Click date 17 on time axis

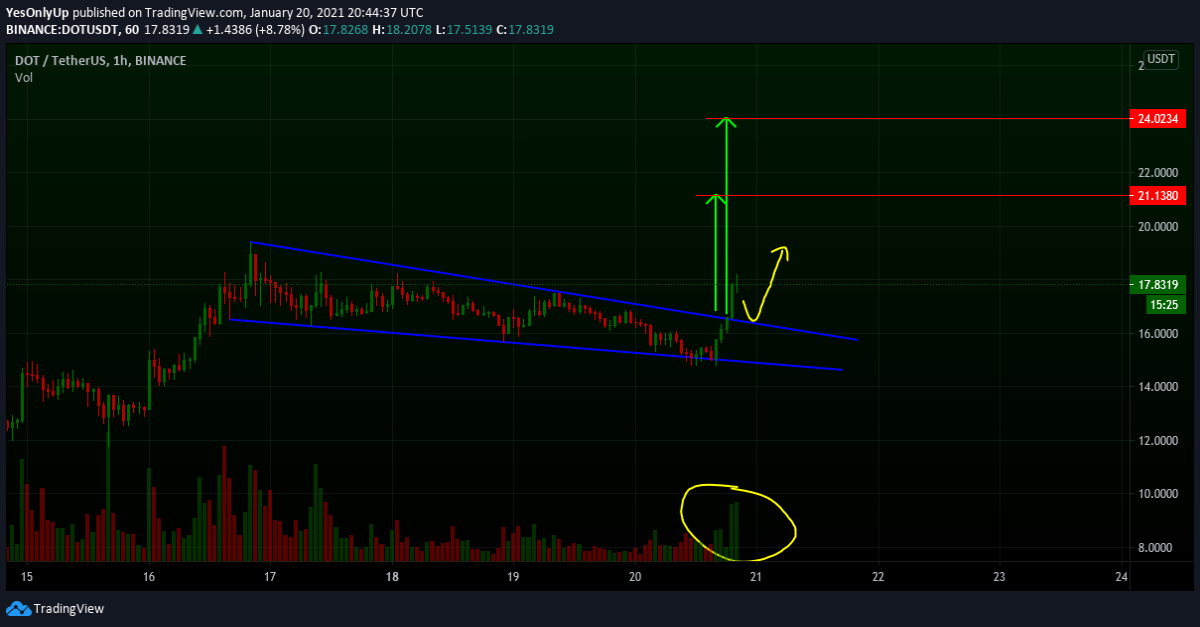(x=270, y=577)
